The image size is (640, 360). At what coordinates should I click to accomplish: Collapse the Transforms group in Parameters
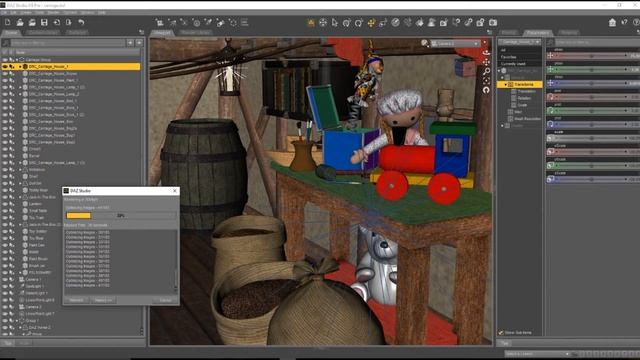[x=505, y=84]
